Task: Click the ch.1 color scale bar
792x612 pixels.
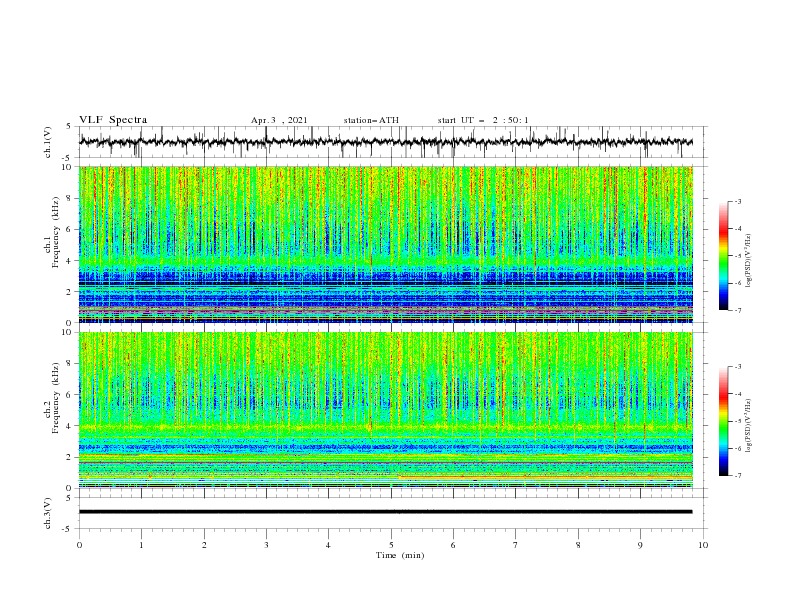Action: point(723,256)
